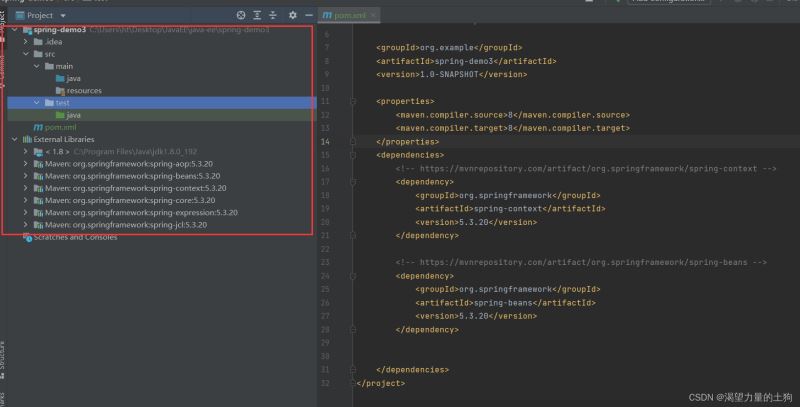Click line number 25 in the gutter
The height and width of the screenshot is (407, 800).
[x=326, y=290]
